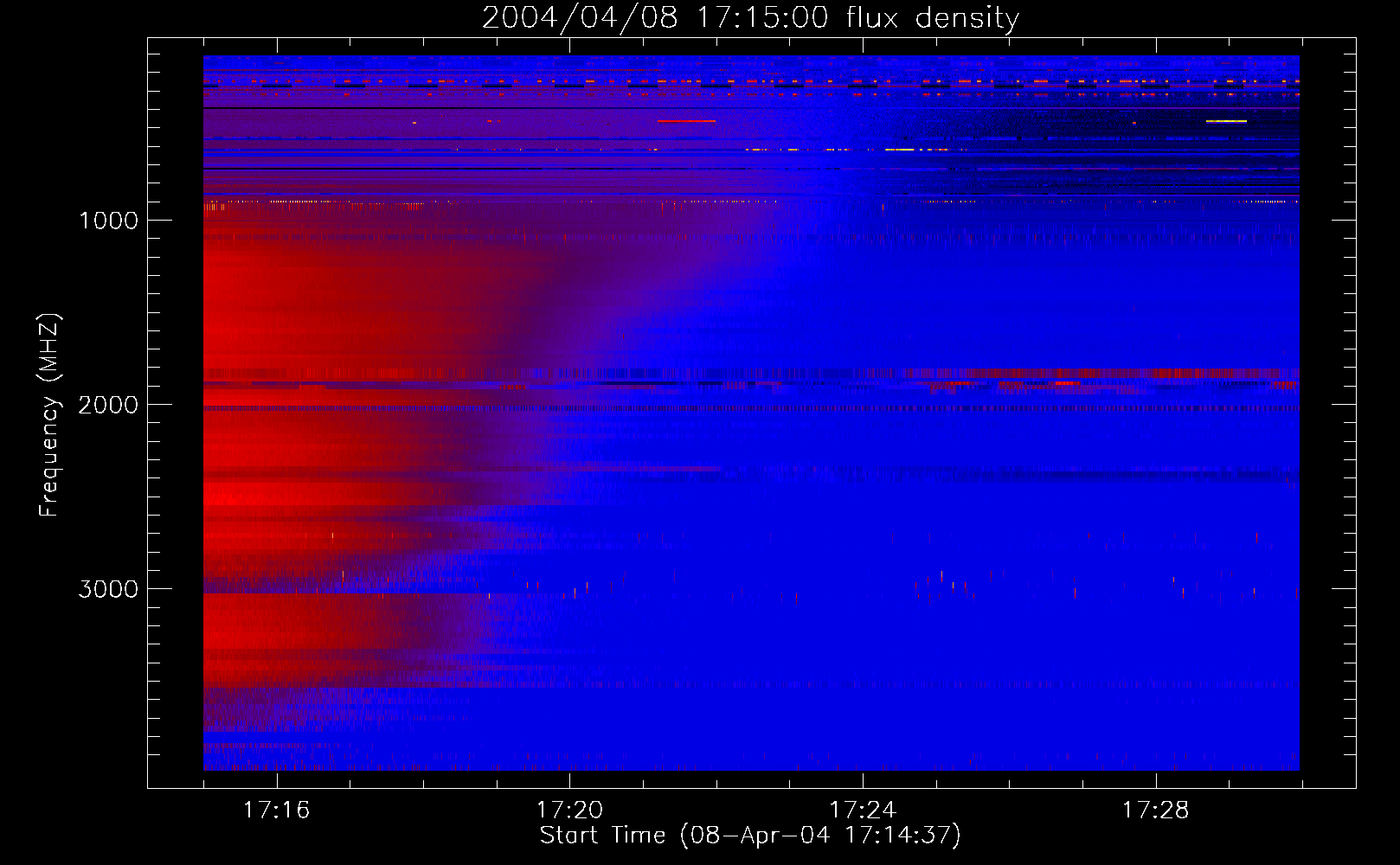Screen dimensions: 1400x865
Task: Click the 'Start Time (08-Apr-04 17:14:37)' label
Action: (750, 836)
